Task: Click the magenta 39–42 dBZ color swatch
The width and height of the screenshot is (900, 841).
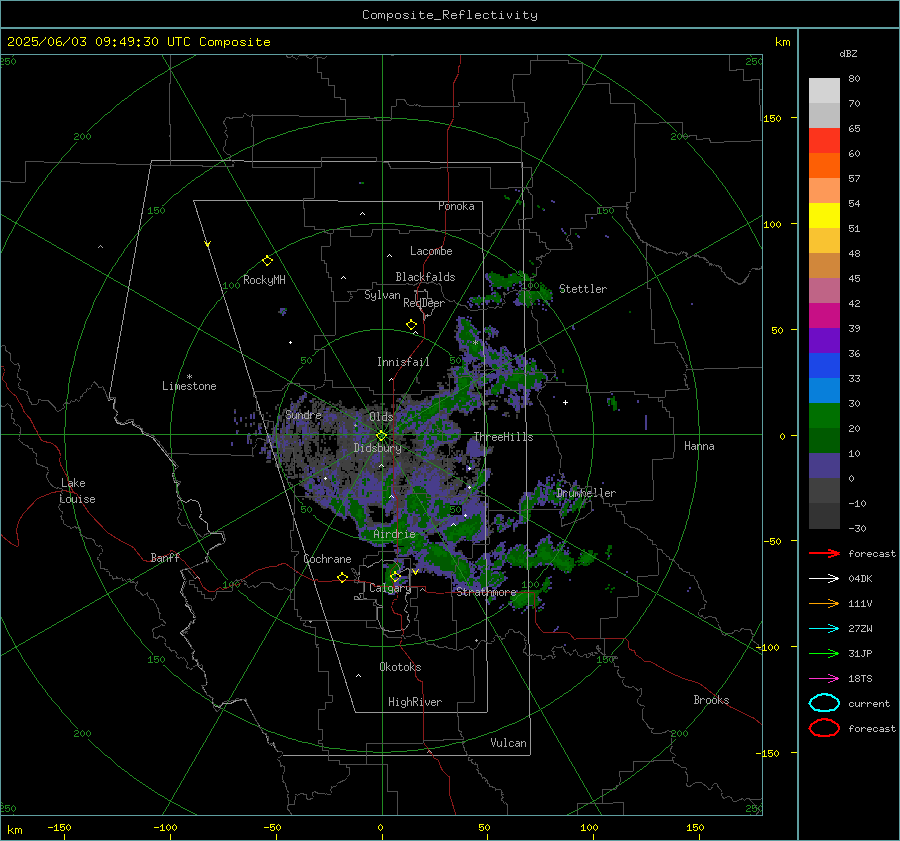Action: tap(824, 316)
